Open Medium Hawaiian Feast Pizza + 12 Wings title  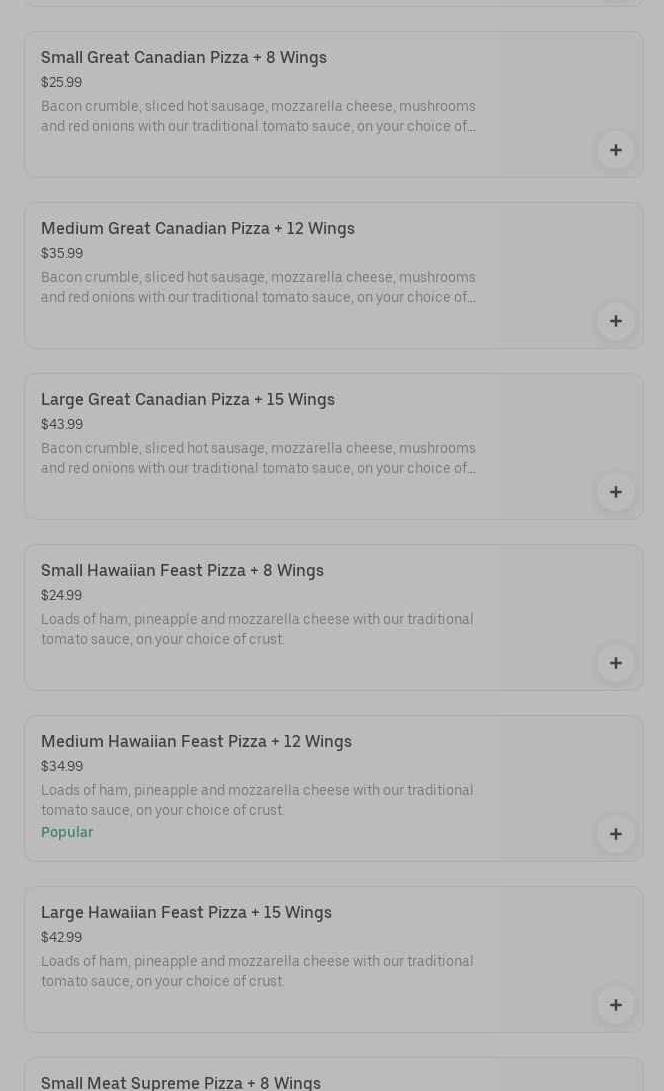click(196, 742)
